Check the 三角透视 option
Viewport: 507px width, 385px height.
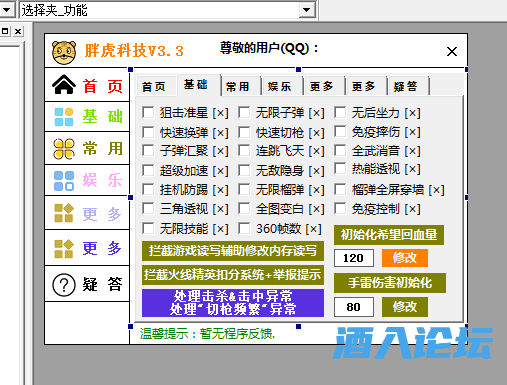148,209
